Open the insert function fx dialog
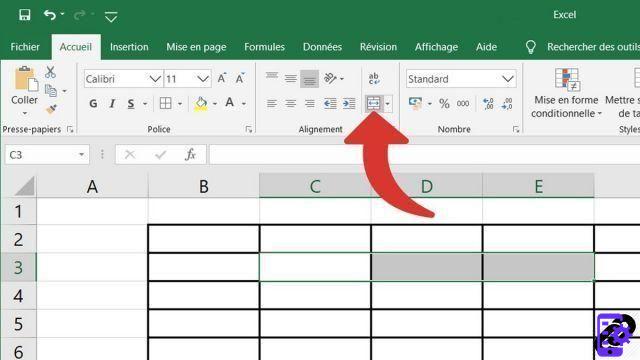640x360 pixels. pyautogui.click(x=190, y=155)
